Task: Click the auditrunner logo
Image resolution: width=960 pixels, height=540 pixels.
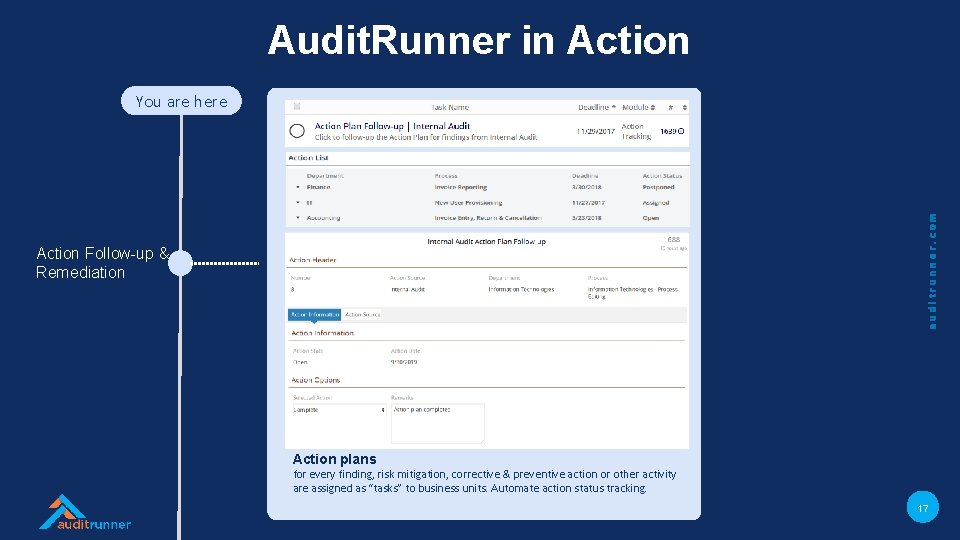Action: (85, 512)
